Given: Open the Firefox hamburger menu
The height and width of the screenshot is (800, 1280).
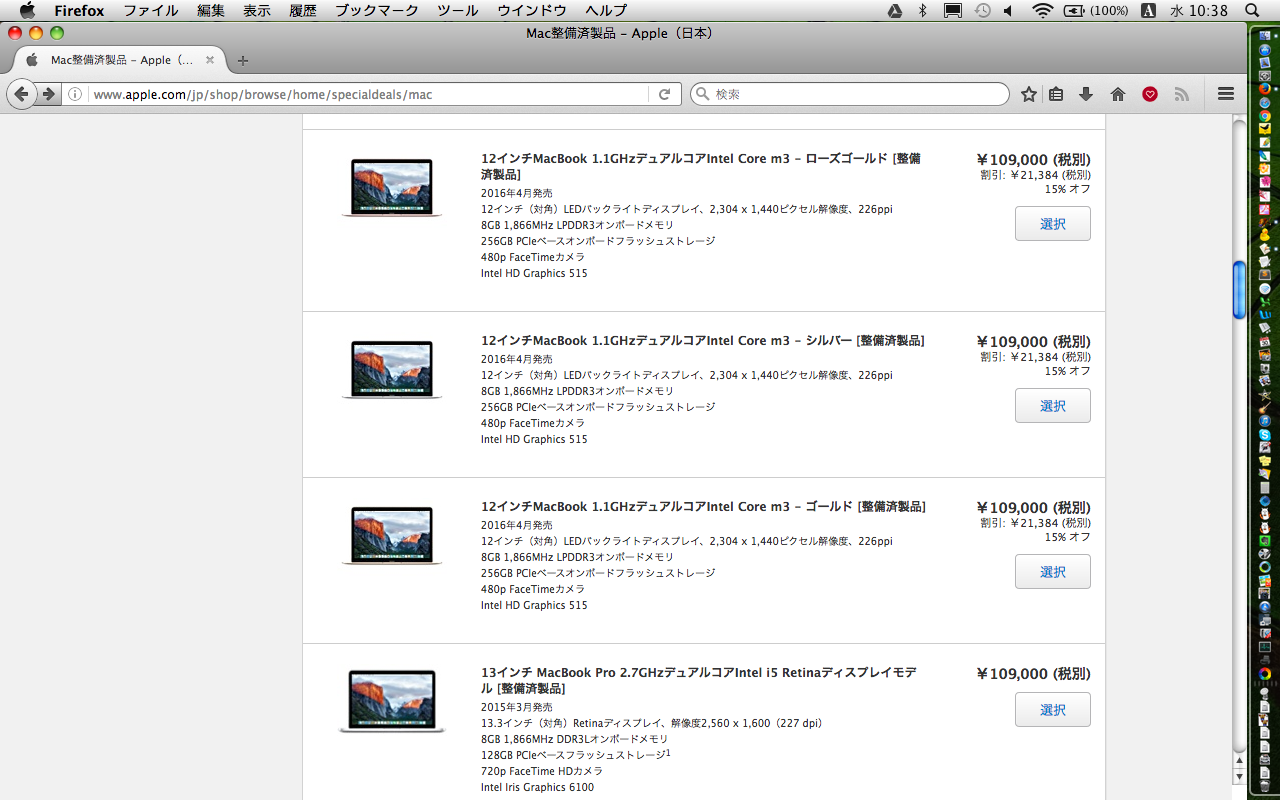Looking at the screenshot, I should point(1226,94).
